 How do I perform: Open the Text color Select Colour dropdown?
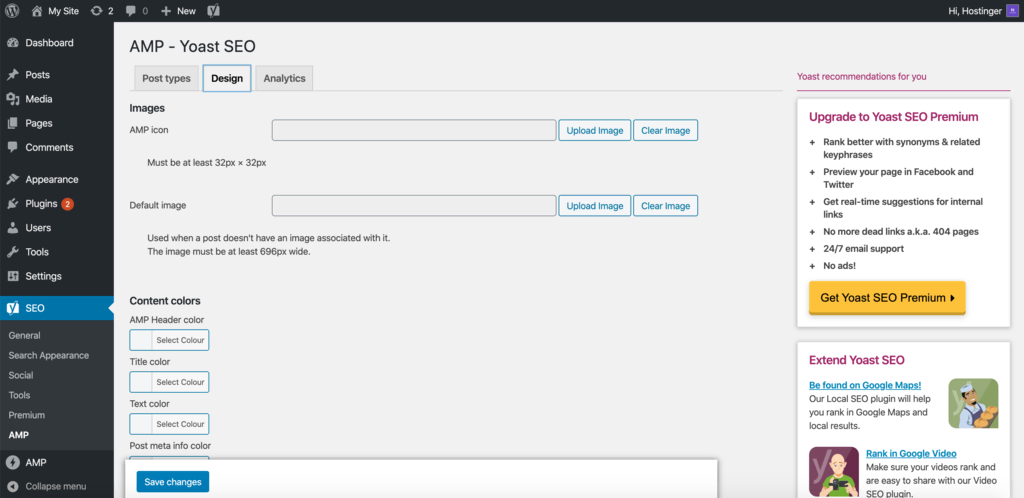coord(169,424)
